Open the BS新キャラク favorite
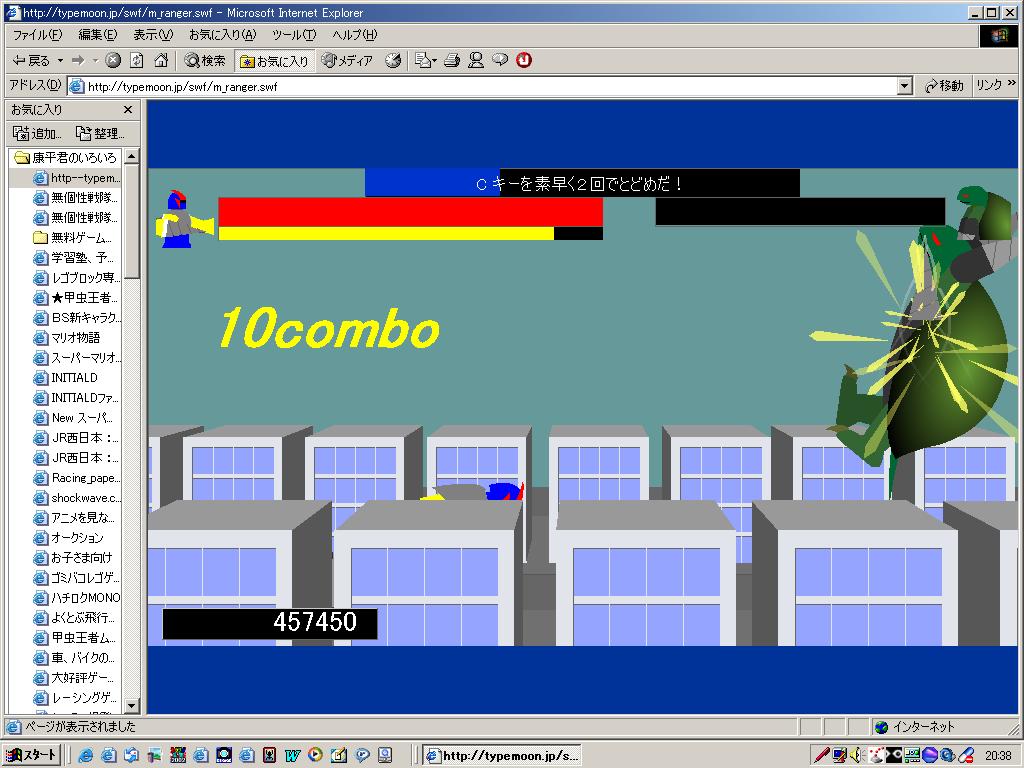The height and width of the screenshot is (768, 1024). point(76,318)
